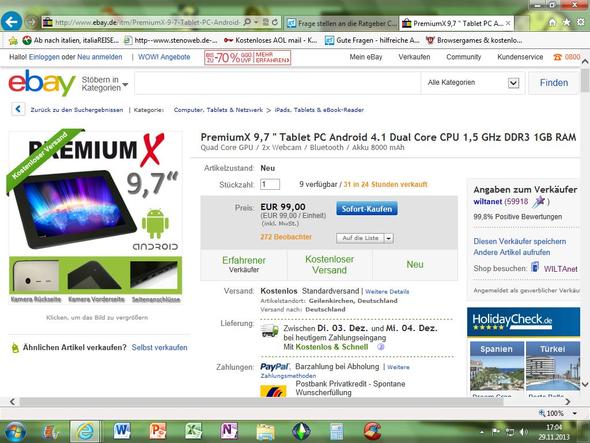590x443 pixels.
Task: Launch OneNote from the taskbar
Action: pyautogui.click(x=229, y=431)
